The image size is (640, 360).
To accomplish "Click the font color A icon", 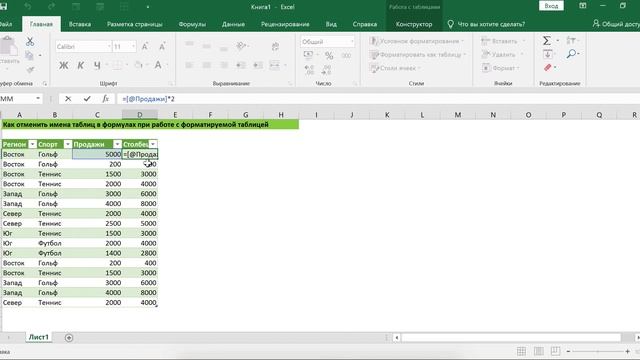I will point(158,65).
